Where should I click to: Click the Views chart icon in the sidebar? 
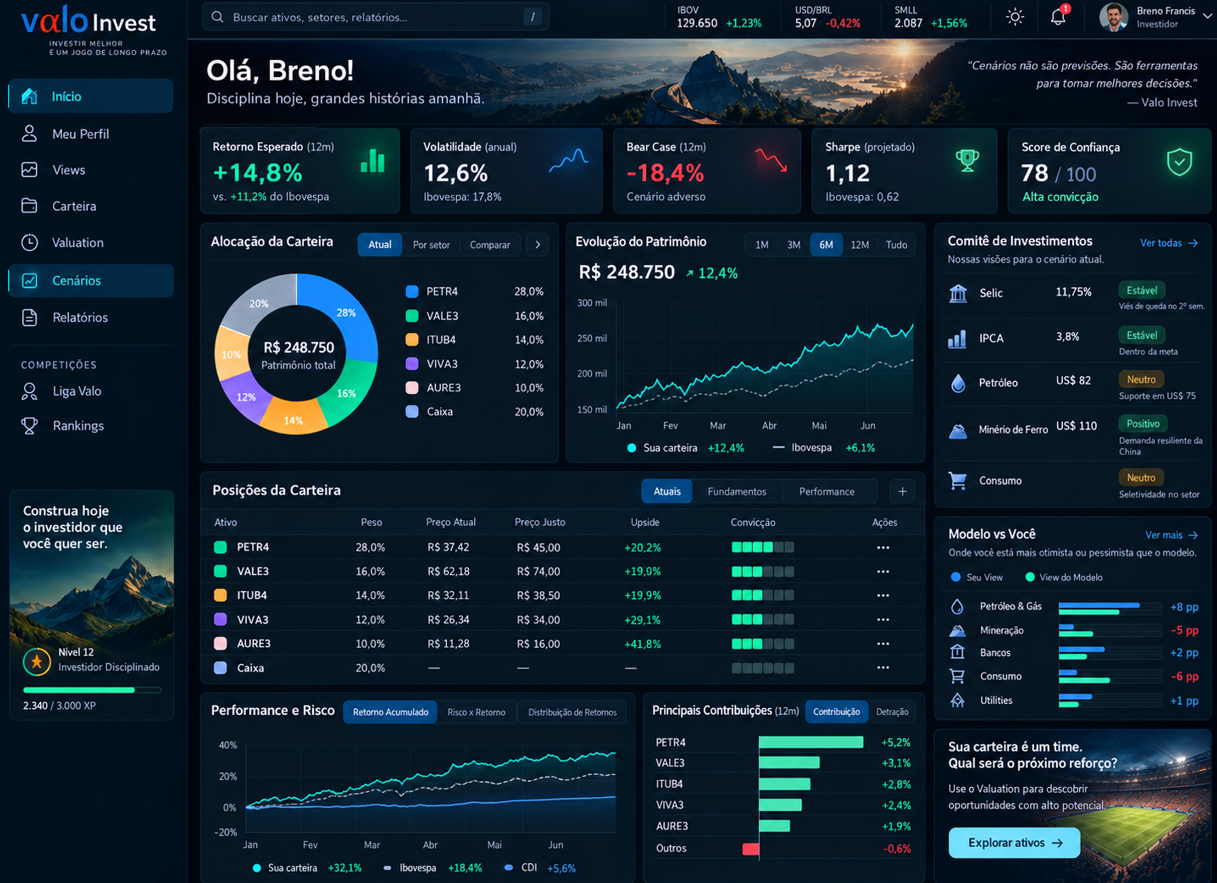tap(30, 170)
